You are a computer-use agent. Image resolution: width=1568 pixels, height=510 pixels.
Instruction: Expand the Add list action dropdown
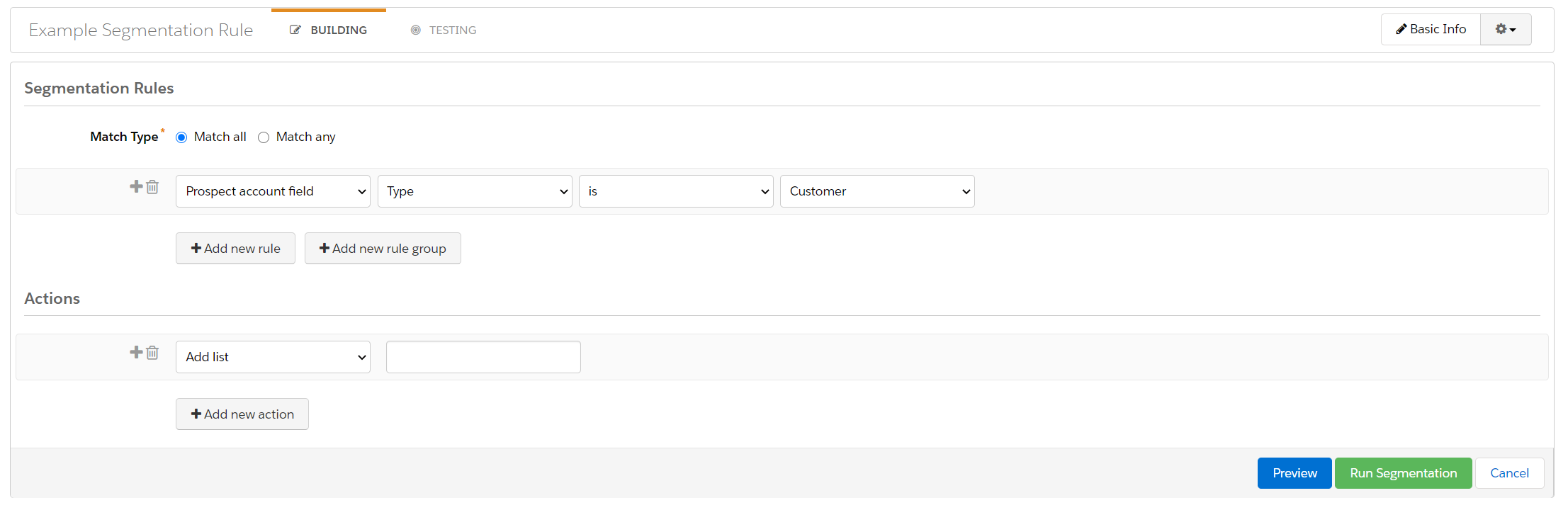coord(273,357)
